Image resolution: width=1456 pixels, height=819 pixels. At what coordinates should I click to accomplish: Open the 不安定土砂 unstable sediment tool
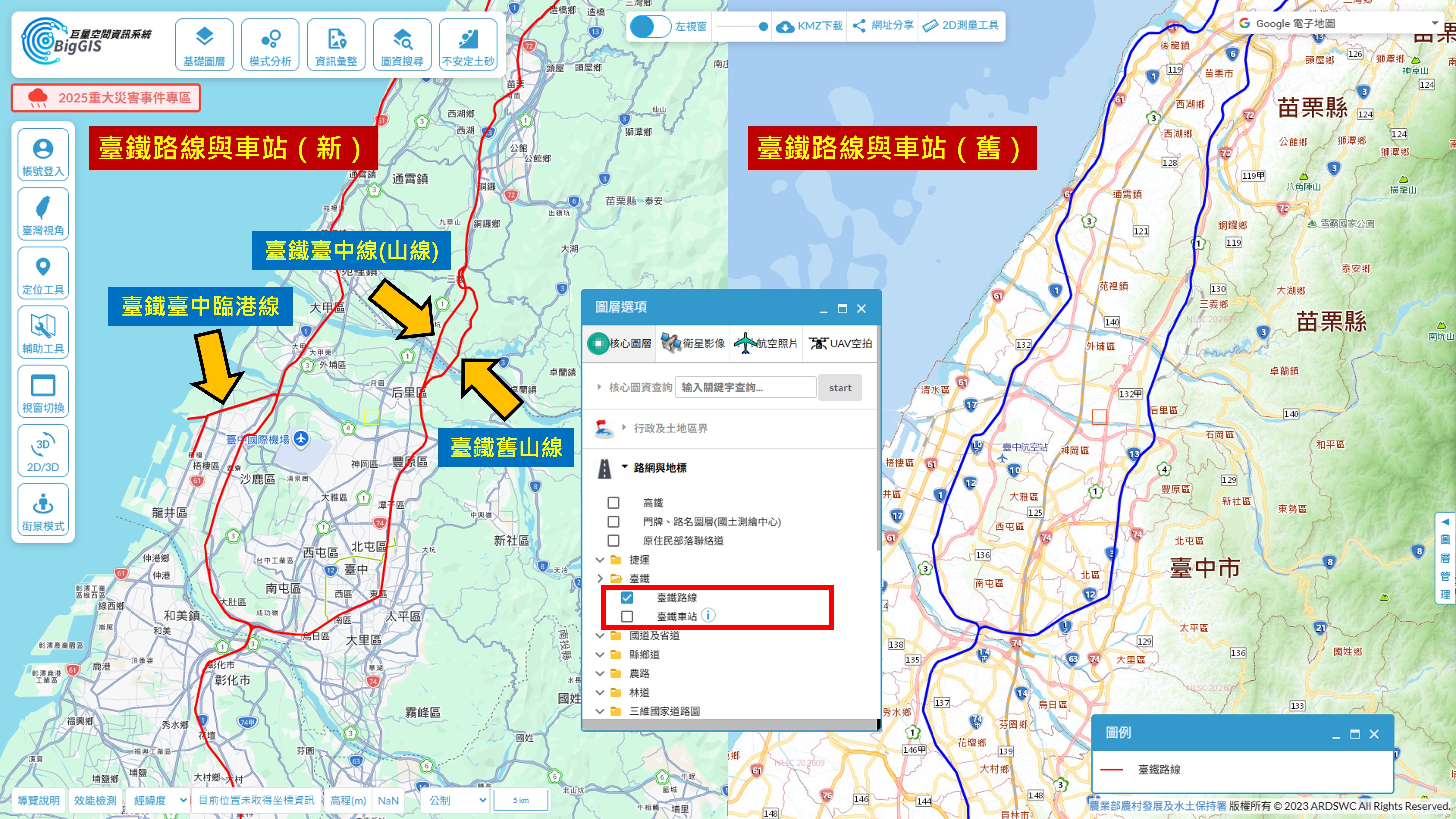pos(468,45)
